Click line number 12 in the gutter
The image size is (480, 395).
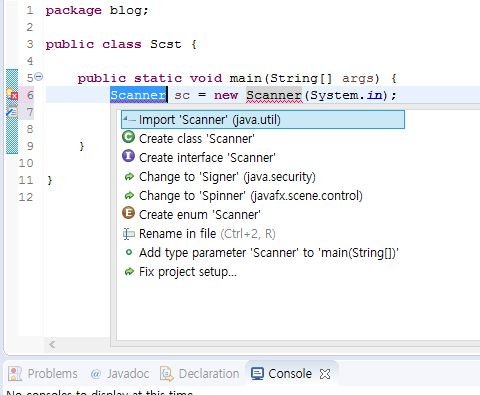tap(26, 197)
